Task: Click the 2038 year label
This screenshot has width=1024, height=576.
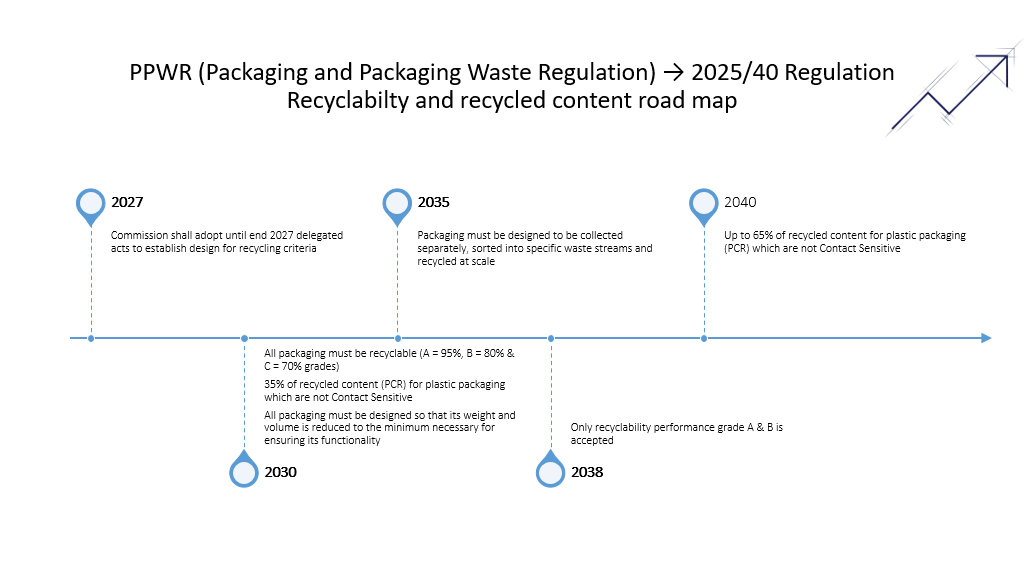Action: 589,471
